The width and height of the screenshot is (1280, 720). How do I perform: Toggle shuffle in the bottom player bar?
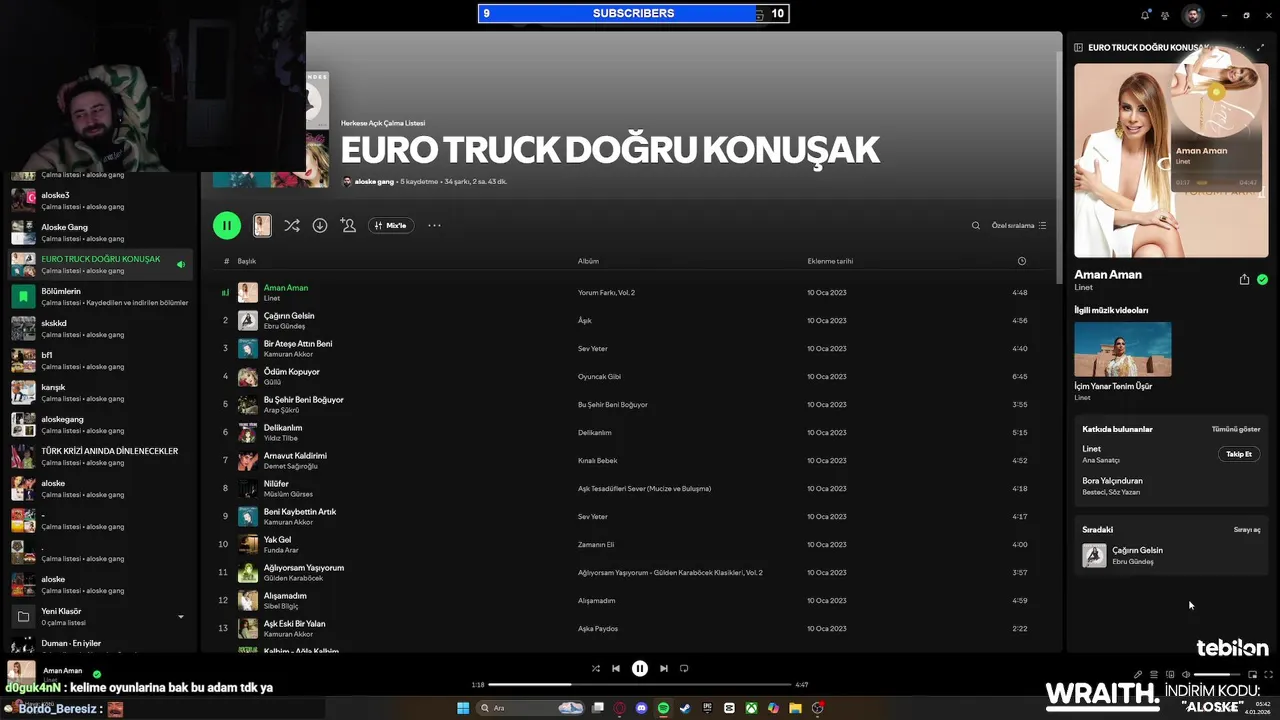tap(596, 668)
